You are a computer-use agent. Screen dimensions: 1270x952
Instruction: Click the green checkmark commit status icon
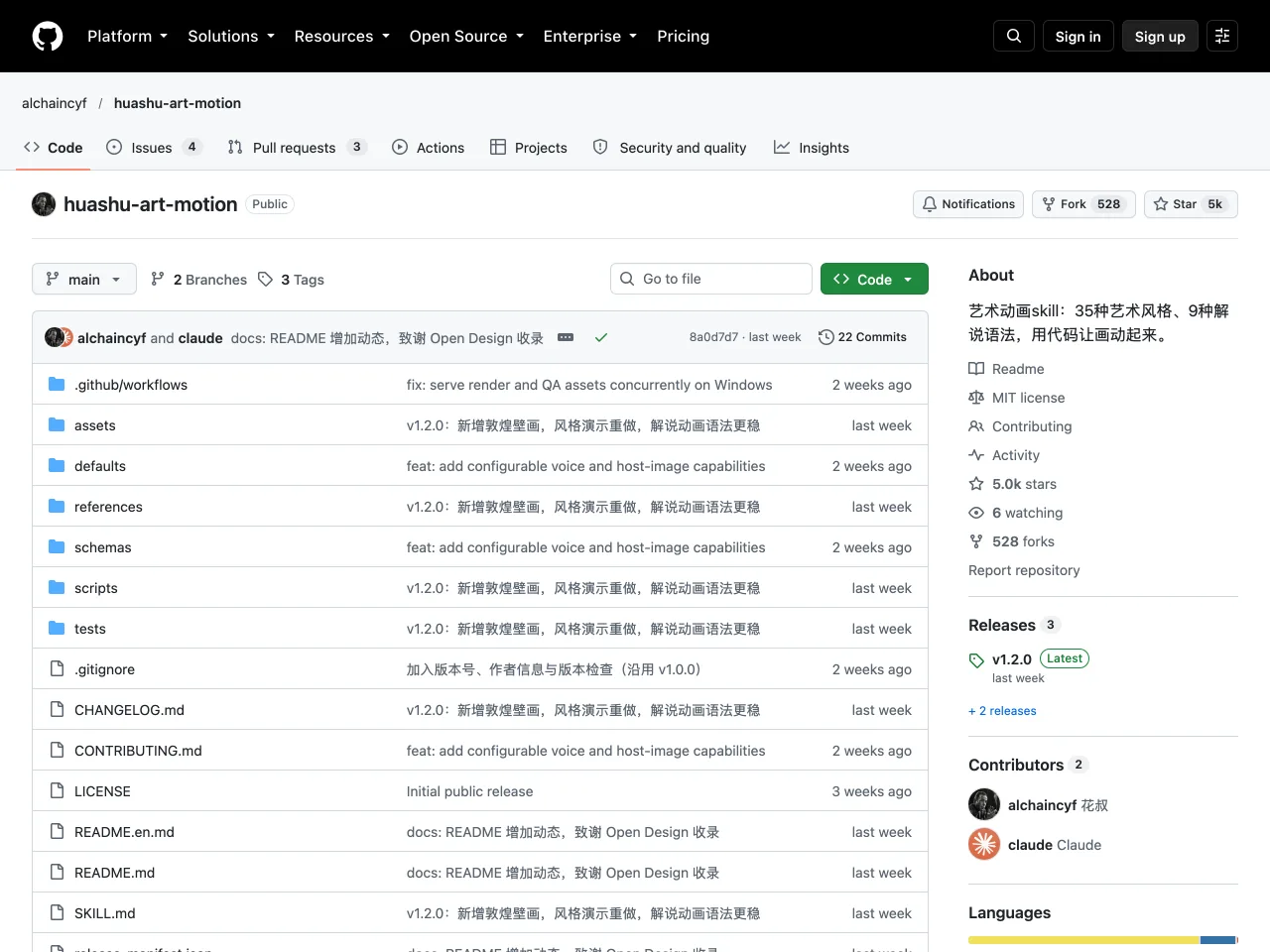[x=600, y=337]
